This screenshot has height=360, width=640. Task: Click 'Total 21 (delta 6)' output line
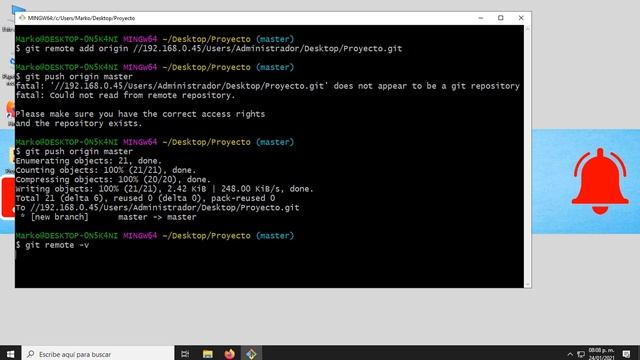(x=145, y=198)
